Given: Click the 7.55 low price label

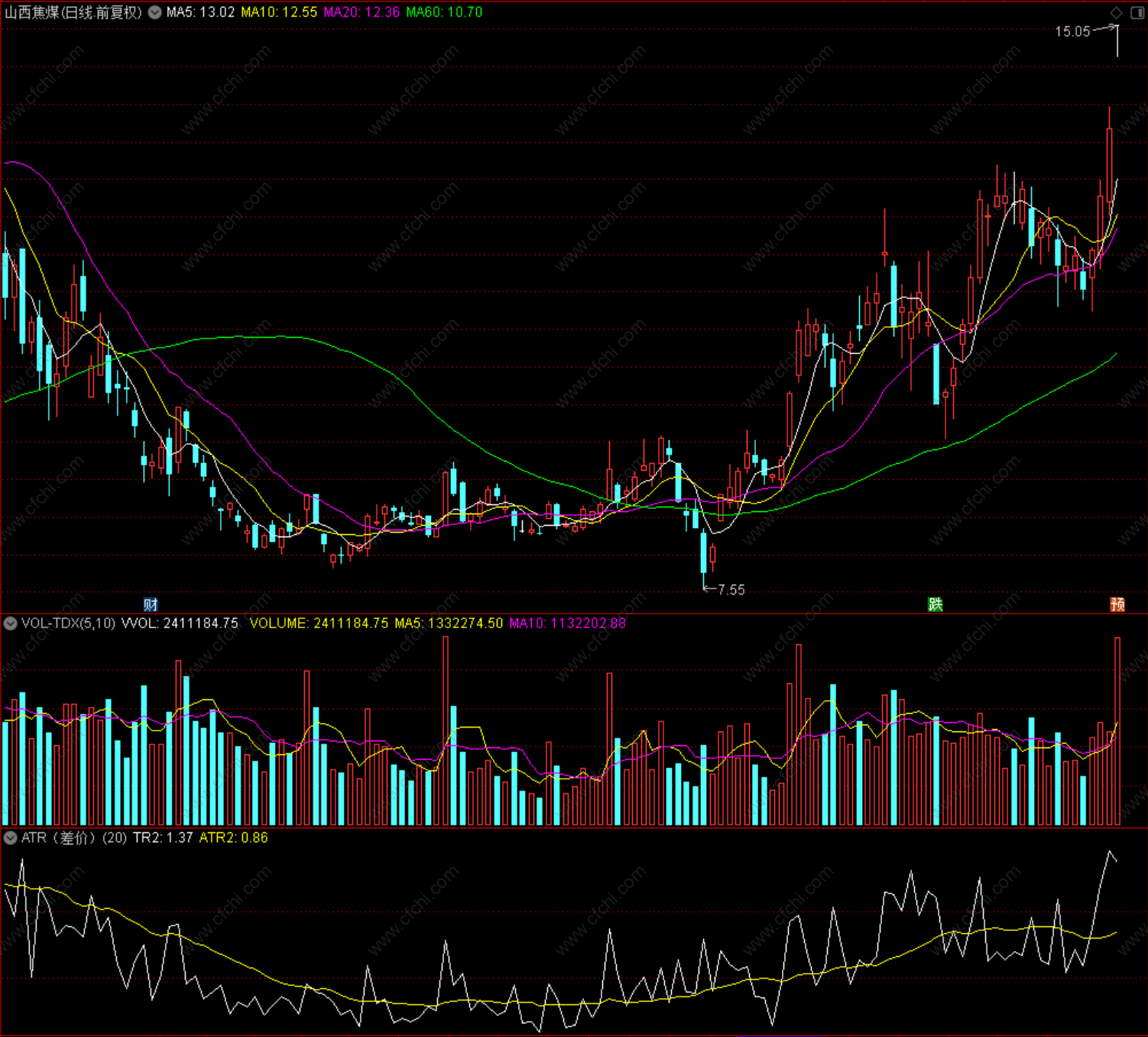Looking at the screenshot, I should click(731, 589).
